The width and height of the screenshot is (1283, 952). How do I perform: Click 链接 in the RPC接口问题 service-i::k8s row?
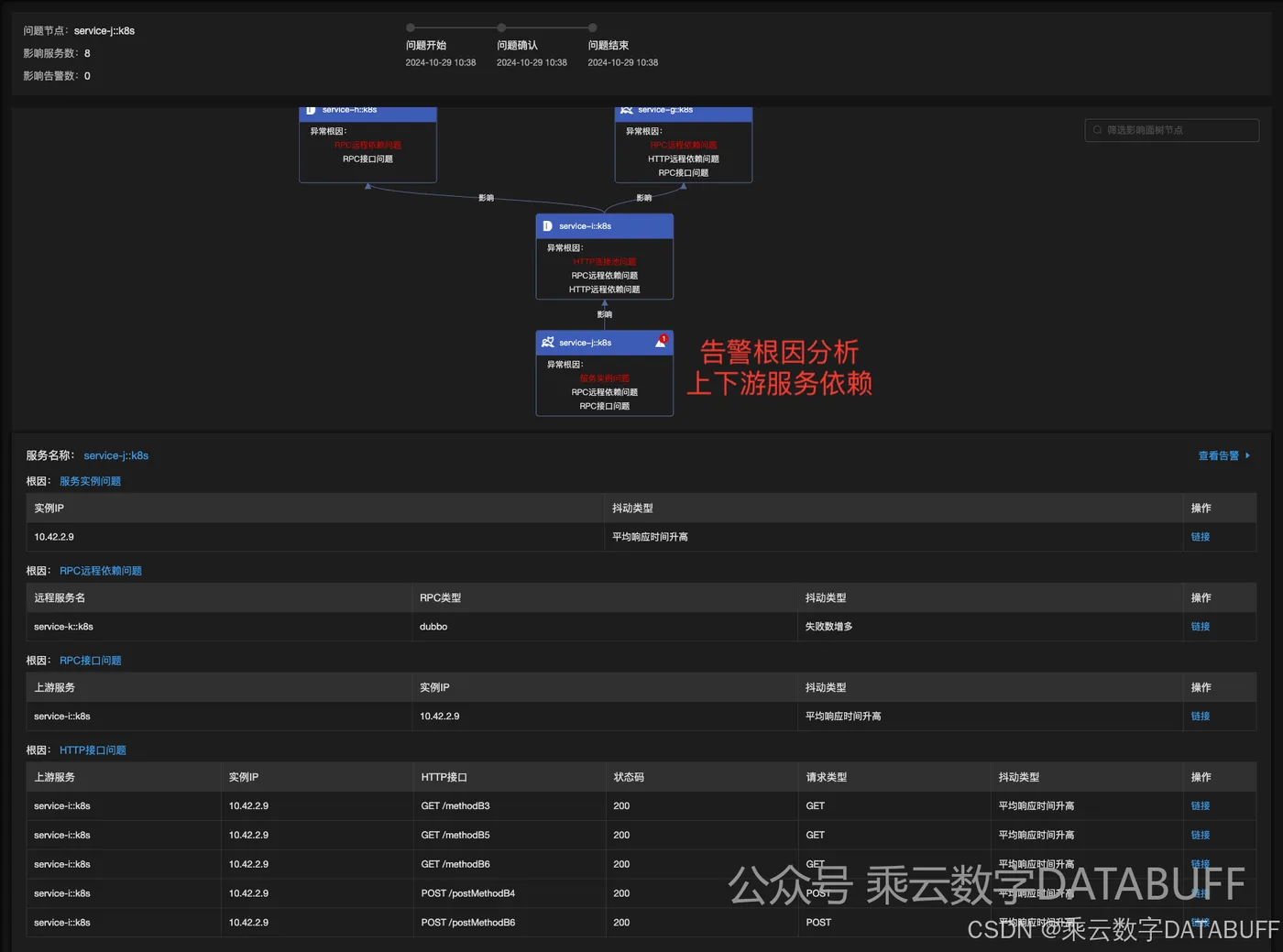click(1201, 717)
